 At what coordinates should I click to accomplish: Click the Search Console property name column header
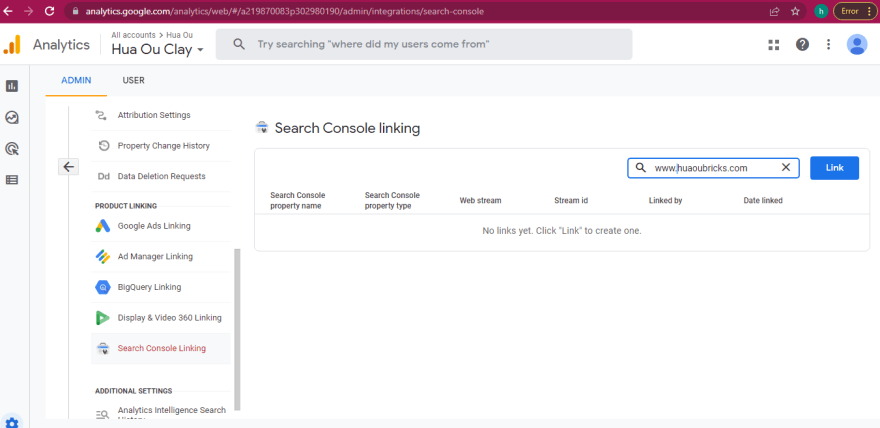[297, 200]
